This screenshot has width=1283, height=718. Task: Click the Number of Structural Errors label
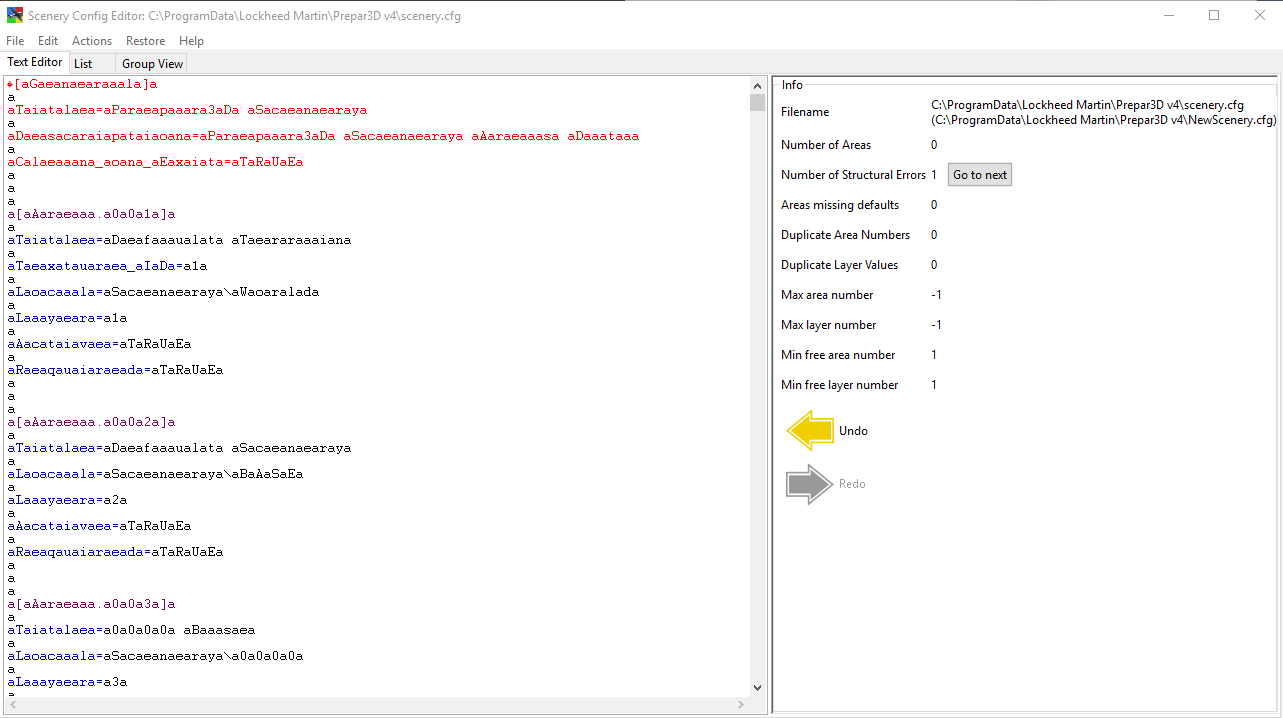point(853,175)
